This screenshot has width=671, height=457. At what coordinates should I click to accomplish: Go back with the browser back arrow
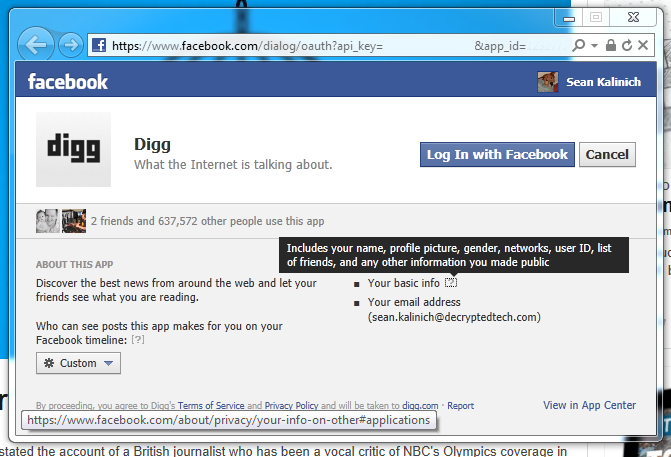(x=36, y=45)
